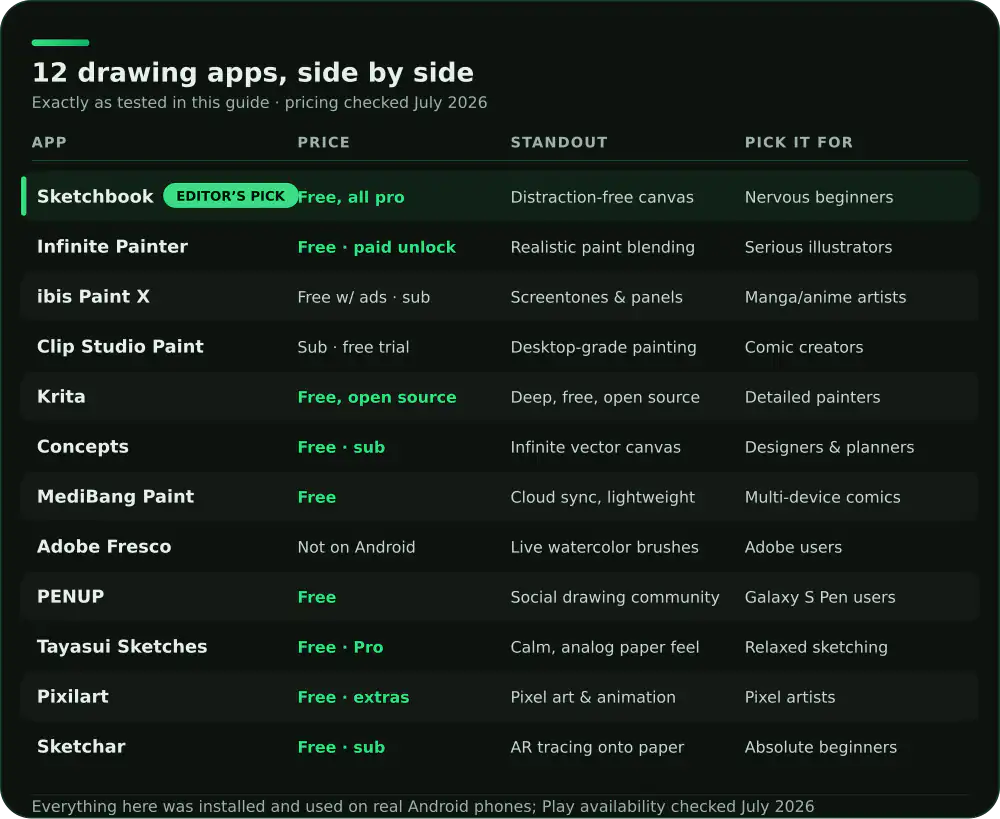
Task: Select the ibis Paint X name
Action: point(93,297)
